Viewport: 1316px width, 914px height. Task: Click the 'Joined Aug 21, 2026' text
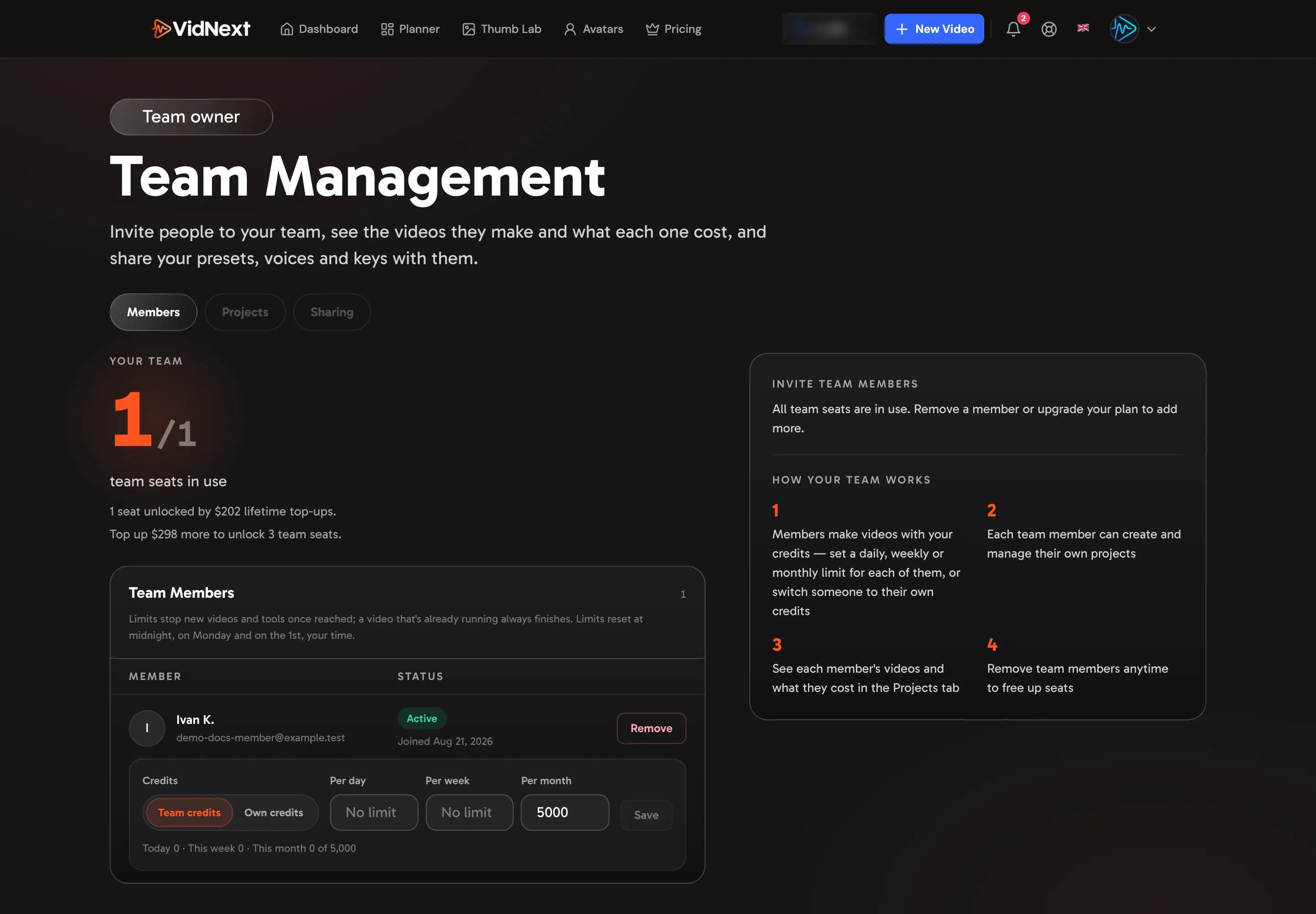(x=445, y=741)
